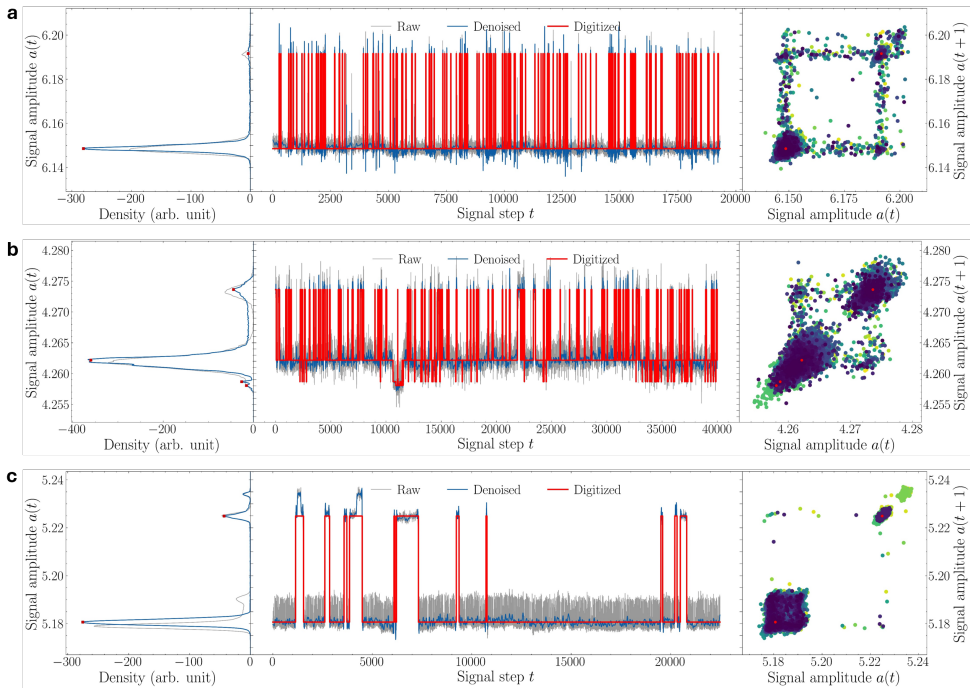Click the 6.20 y-tick in panel a histogram
Image resolution: width=976 pixels, height=694 pixels.
click(53, 35)
